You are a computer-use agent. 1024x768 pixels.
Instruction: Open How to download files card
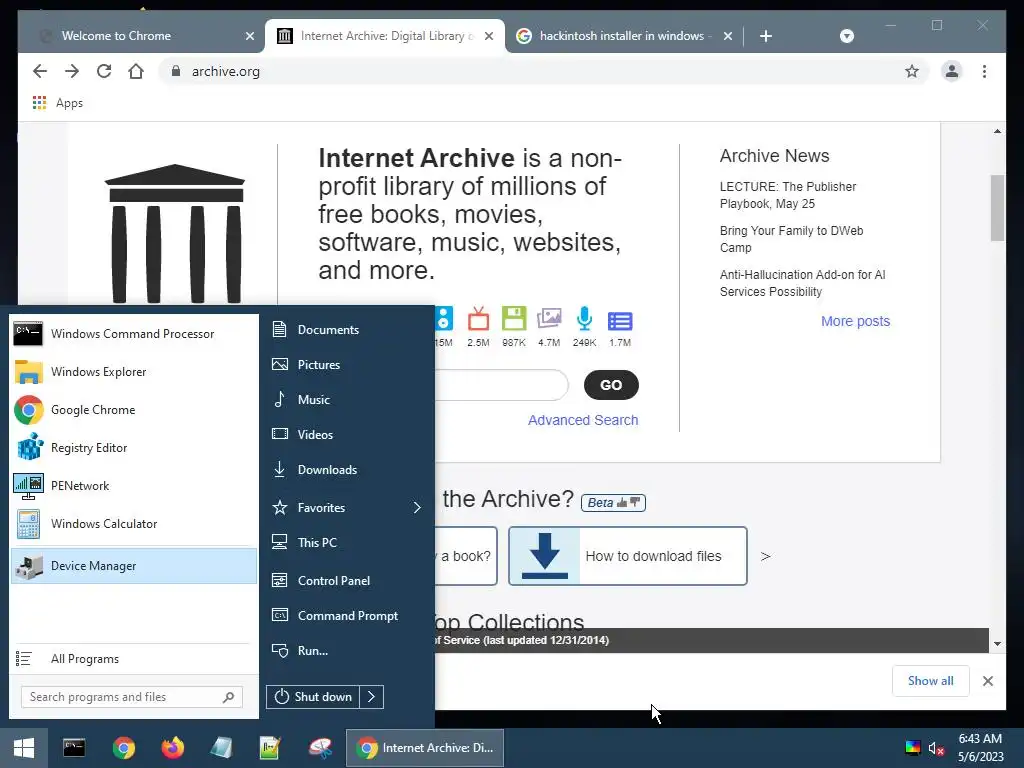tap(628, 556)
